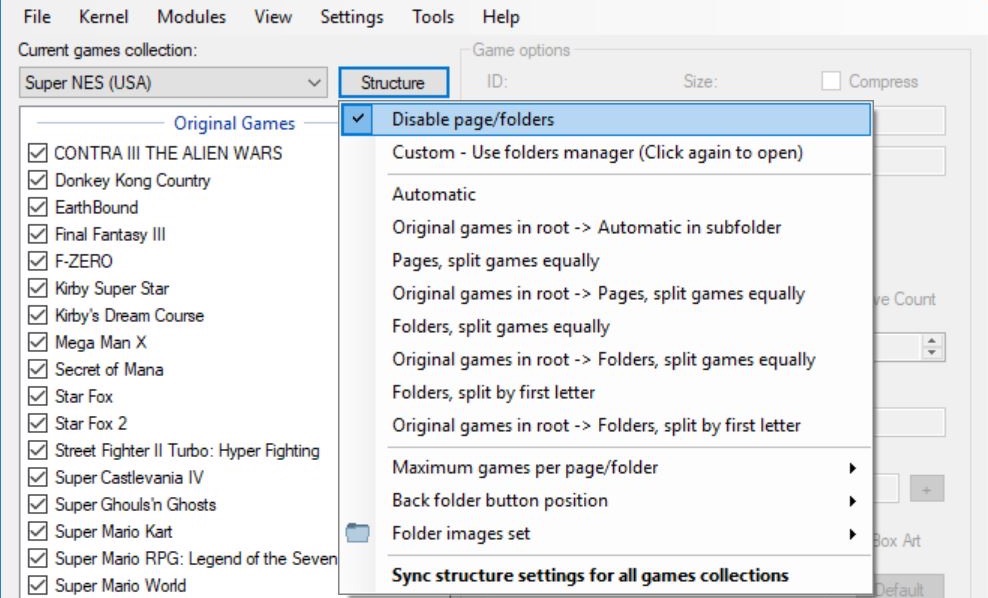
Task: Click Sync structure settings for all games collections
Action: (606, 575)
